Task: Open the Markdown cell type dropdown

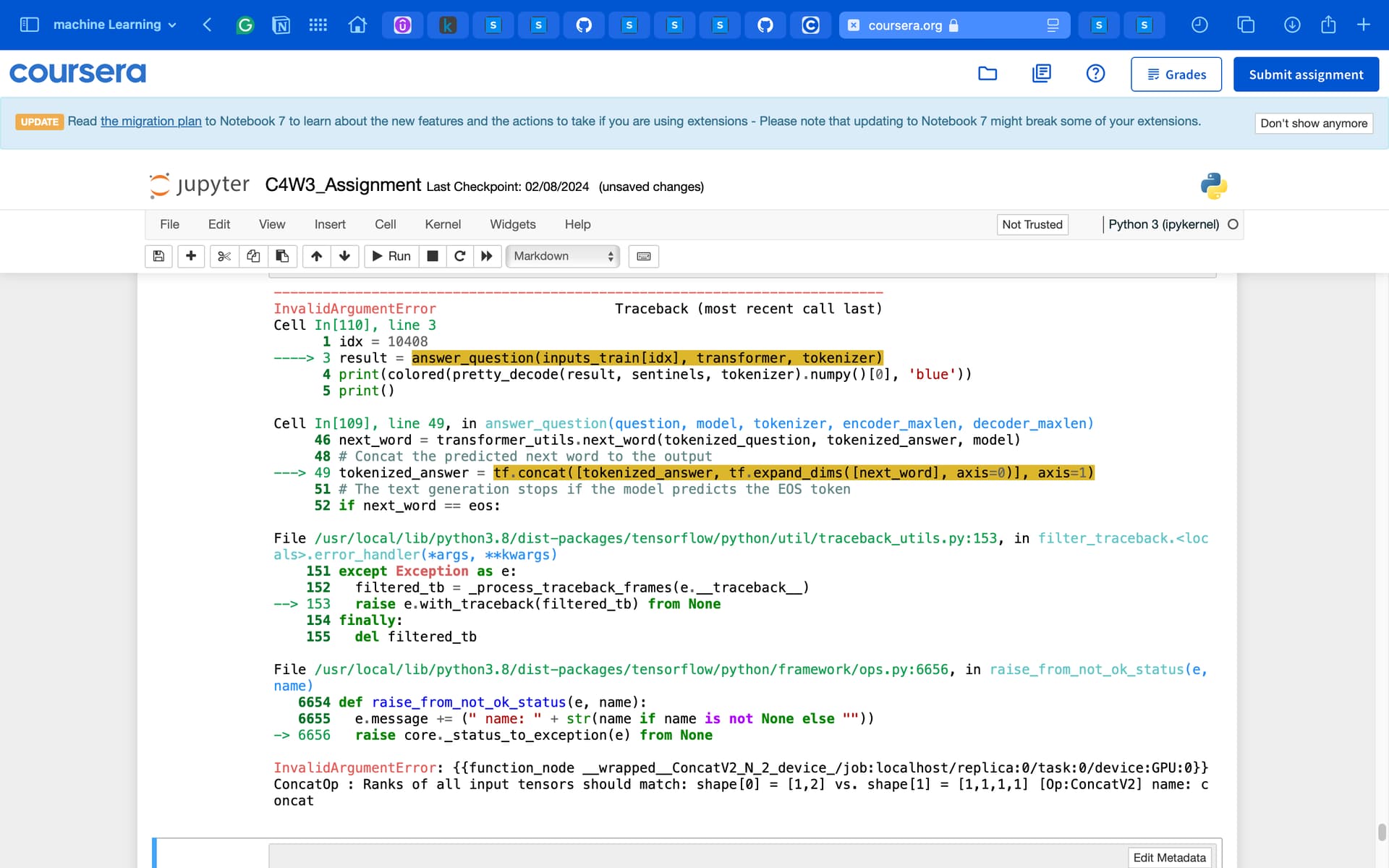Action: pos(563,256)
